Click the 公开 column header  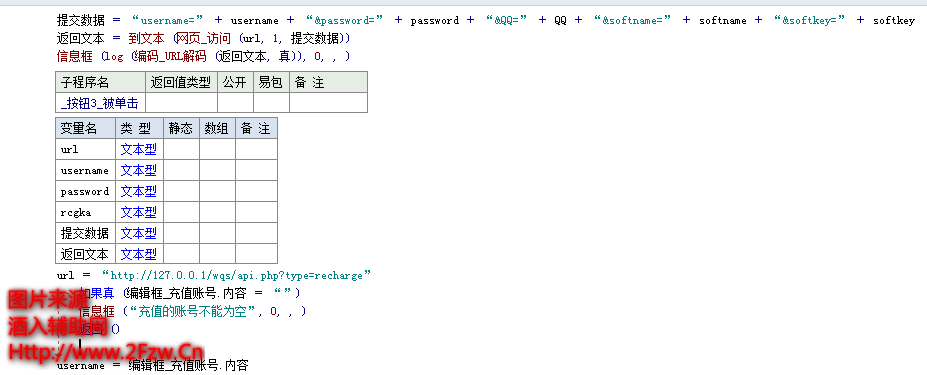235,82
